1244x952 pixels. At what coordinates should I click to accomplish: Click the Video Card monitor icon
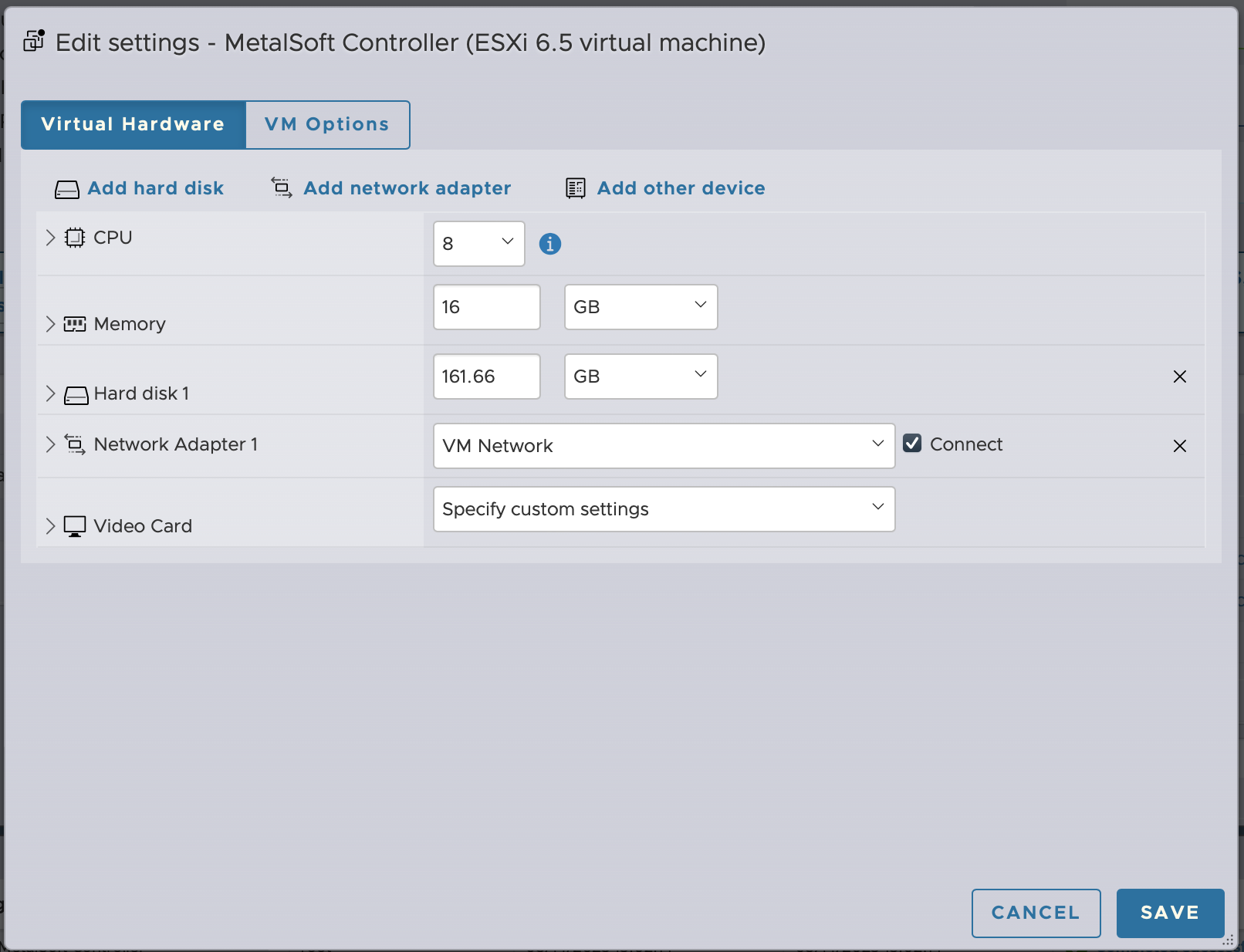point(75,526)
